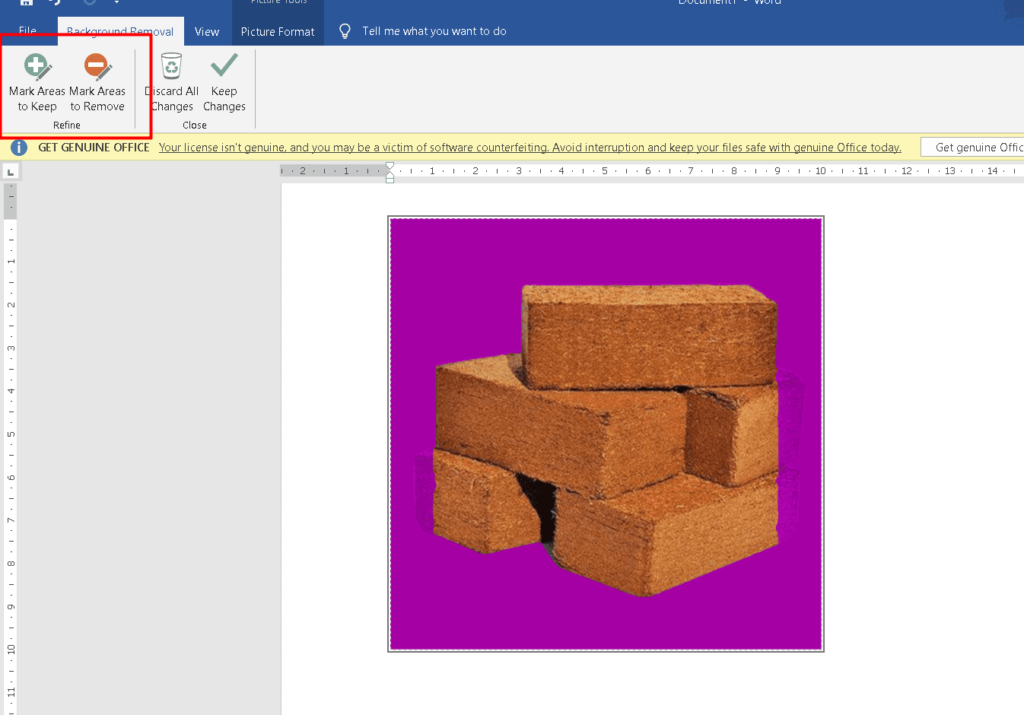The image size is (1024, 715).
Task: Expand the Customize Quick Access Toolbar dropdown
Action: pyautogui.click(x=116, y=3)
